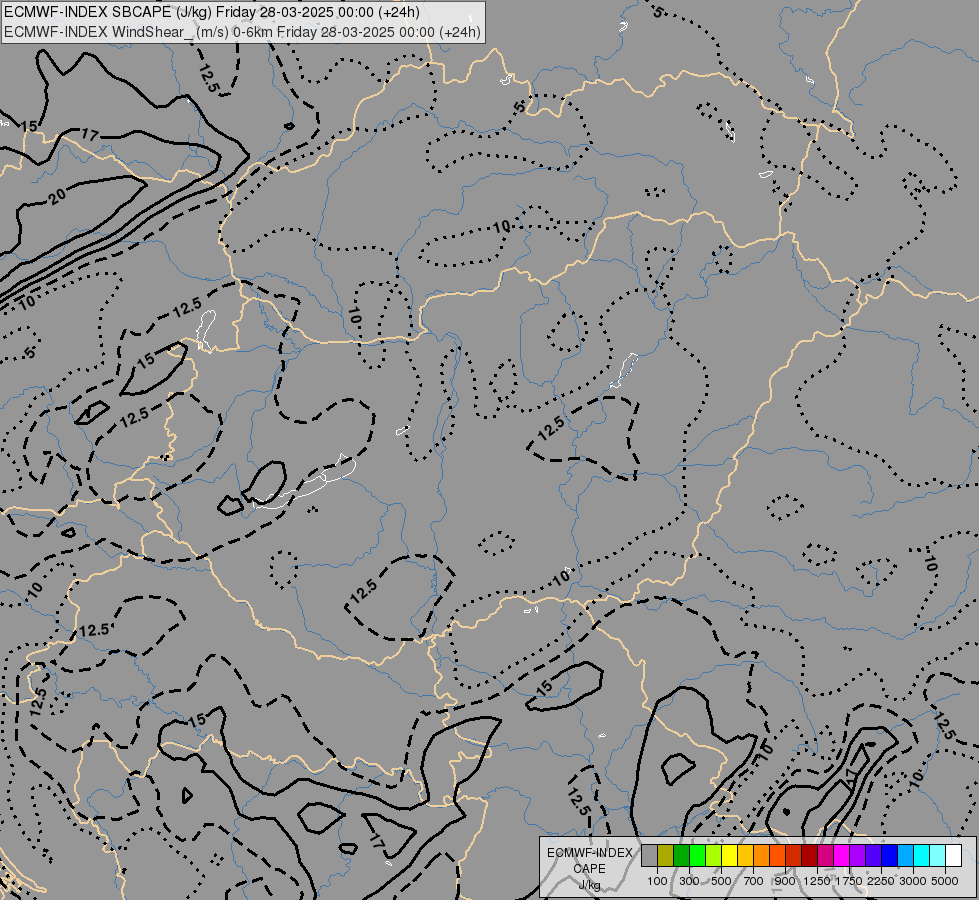Click the legend value label 100
979x900 pixels.
pos(657,881)
